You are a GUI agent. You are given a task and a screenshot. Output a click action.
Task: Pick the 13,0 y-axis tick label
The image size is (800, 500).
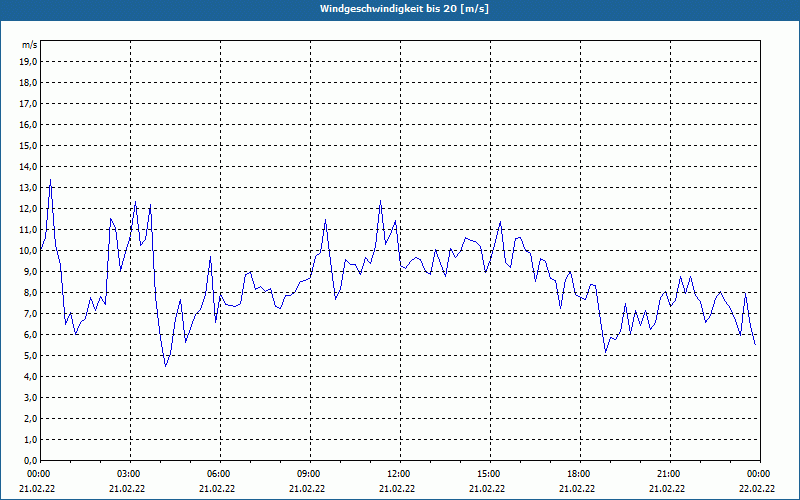pos(29,188)
